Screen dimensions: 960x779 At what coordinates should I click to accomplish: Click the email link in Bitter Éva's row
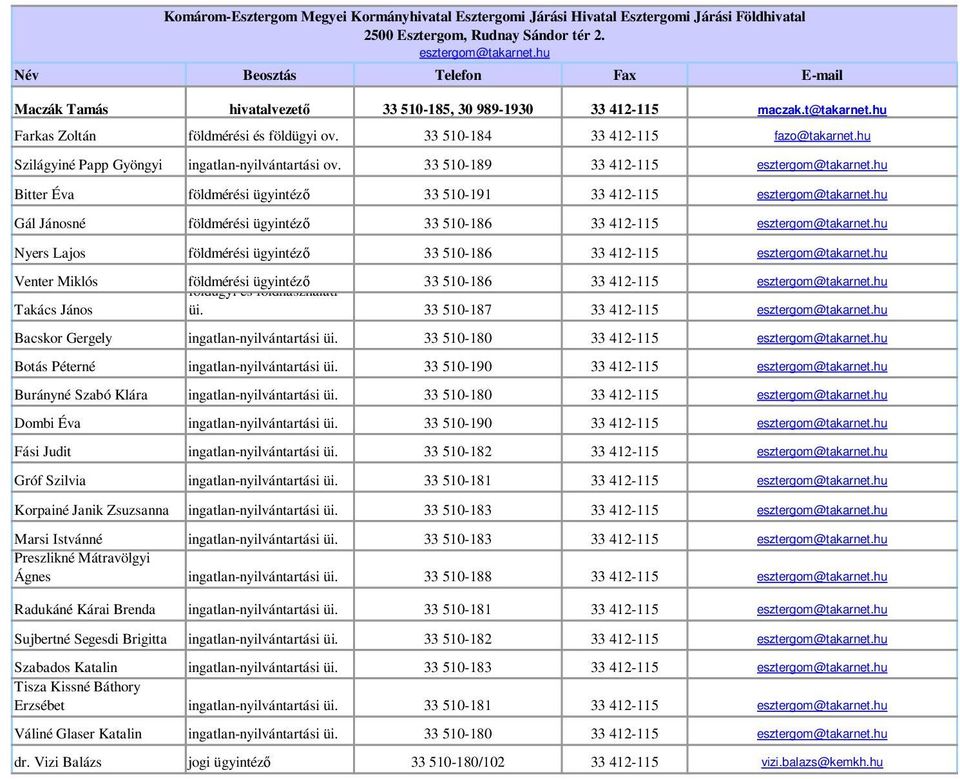[822, 194]
